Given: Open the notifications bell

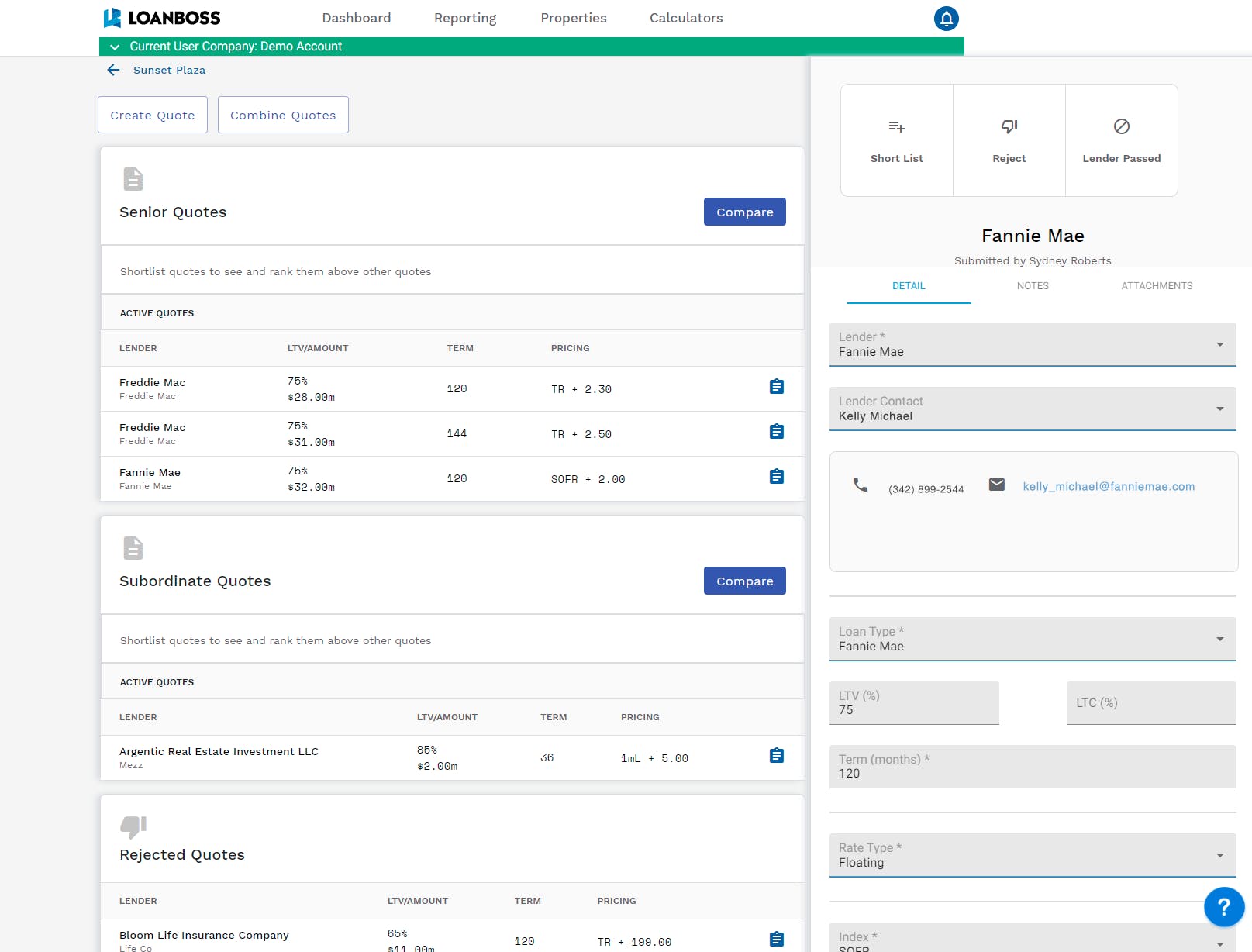Looking at the screenshot, I should click(x=947, y=19).
